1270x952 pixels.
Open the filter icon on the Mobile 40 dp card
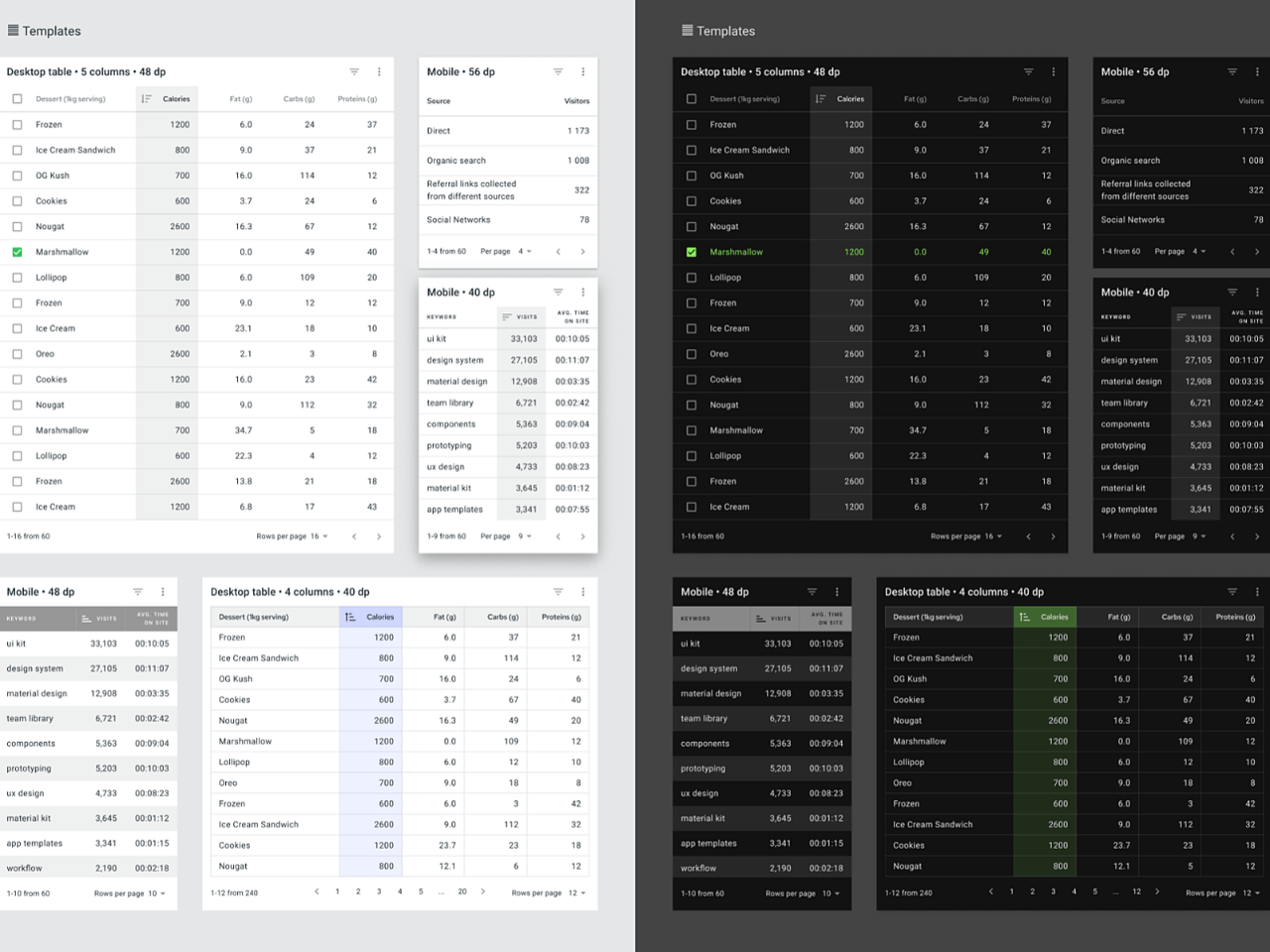(x=559, y=292)
